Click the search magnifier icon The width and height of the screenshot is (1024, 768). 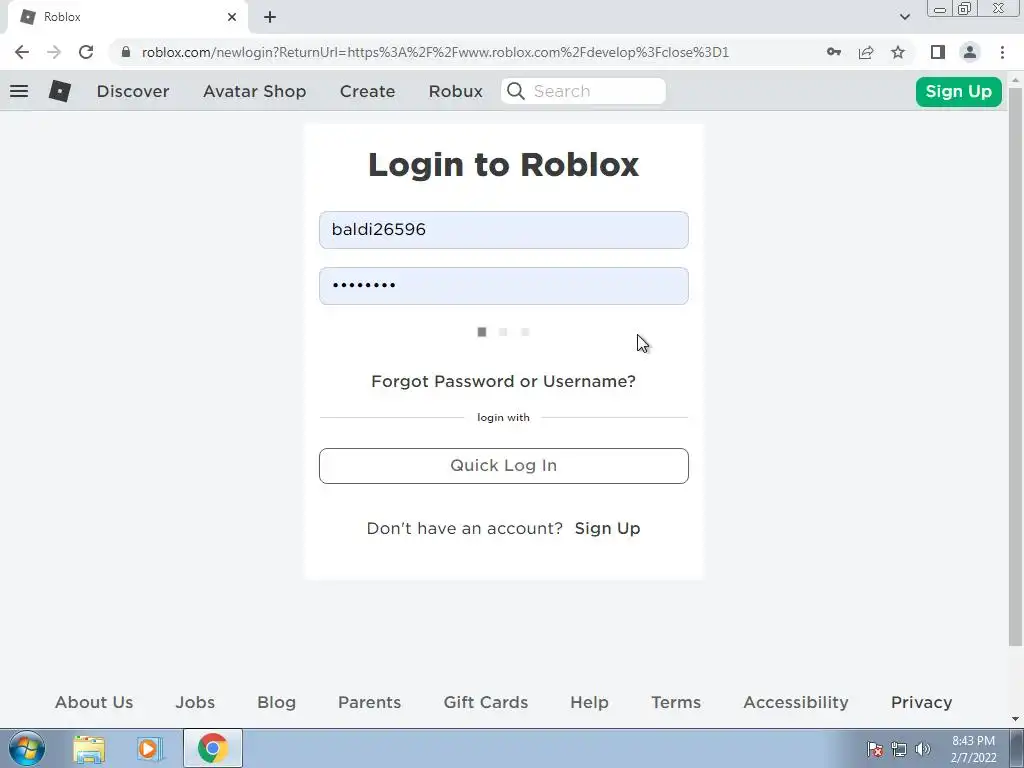515,91
